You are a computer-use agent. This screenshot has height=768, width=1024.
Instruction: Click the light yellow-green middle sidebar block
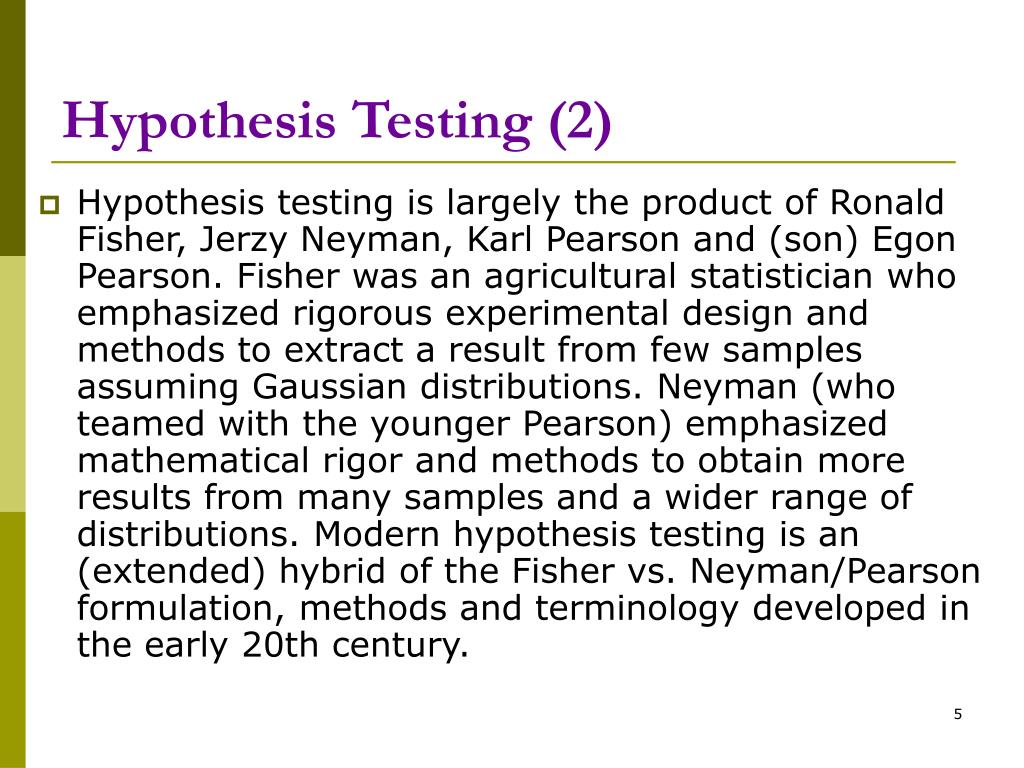(x=12, y=384)
